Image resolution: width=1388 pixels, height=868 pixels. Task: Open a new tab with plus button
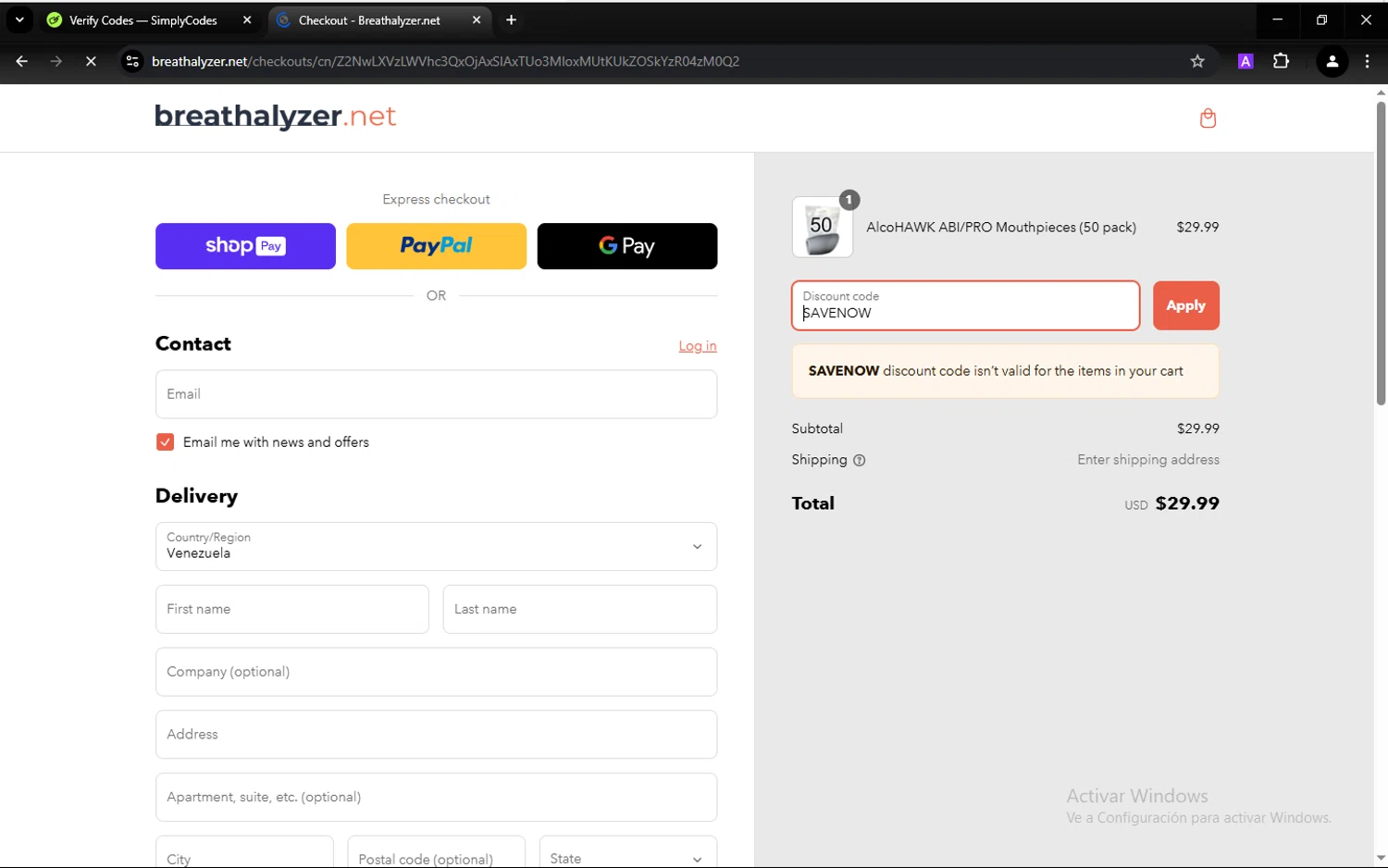coord(511,20)
